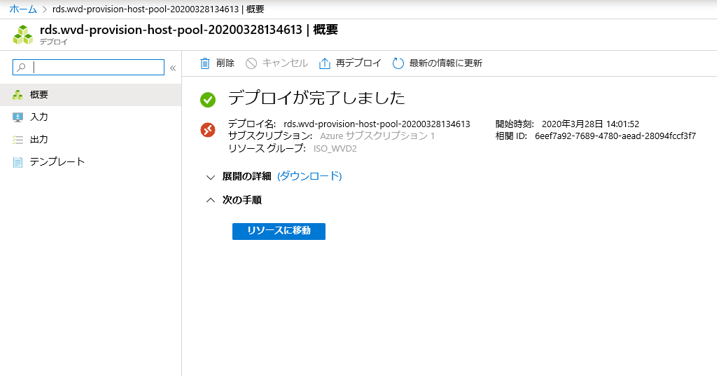Viewport: 717px width, 376px height.
Task: Click the page title rds.wvd-provision-host-pool-20200328134613 | 概要
Action: [189, 30]
